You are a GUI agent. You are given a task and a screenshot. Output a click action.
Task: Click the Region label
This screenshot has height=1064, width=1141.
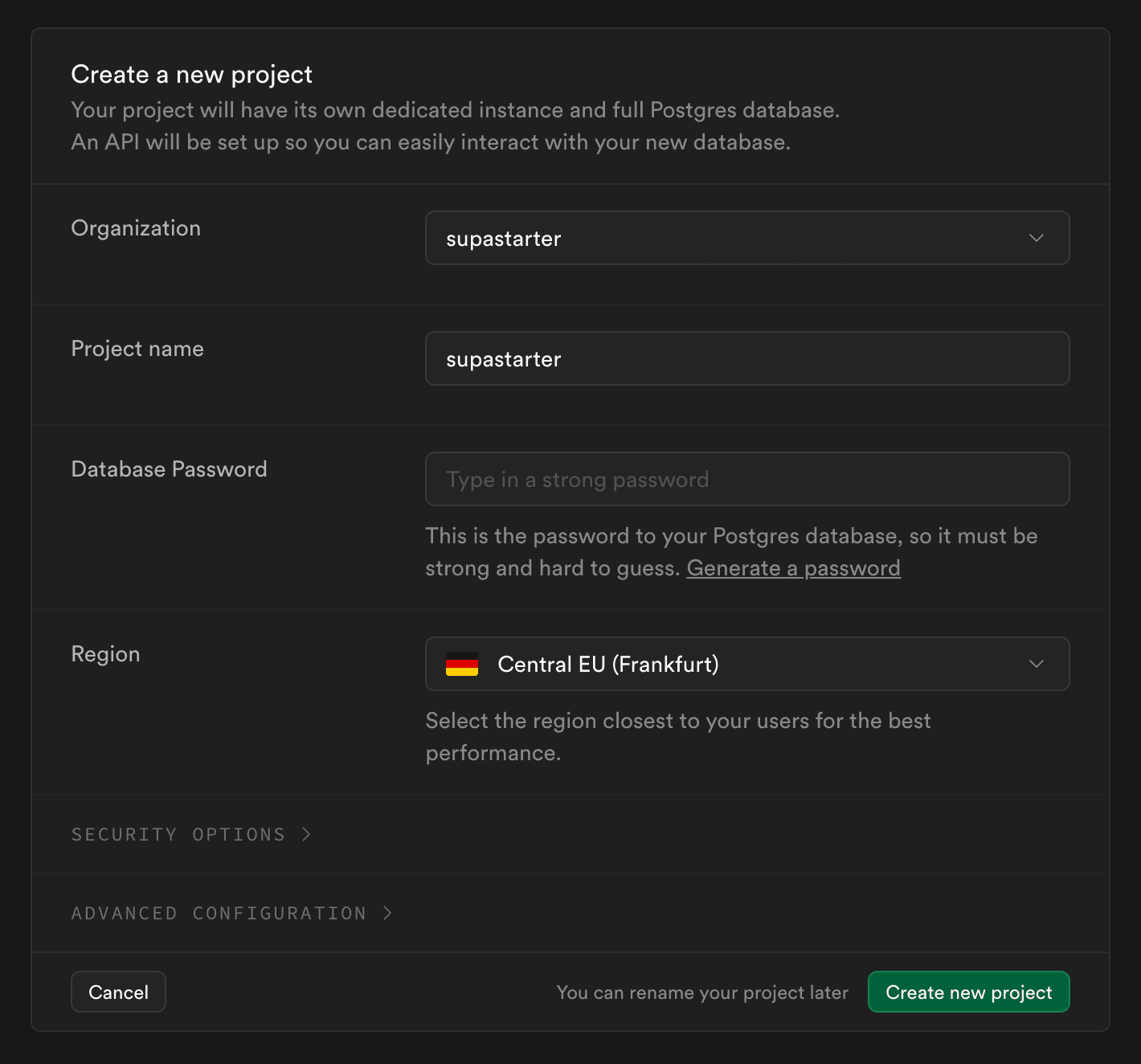pos(105,653)
